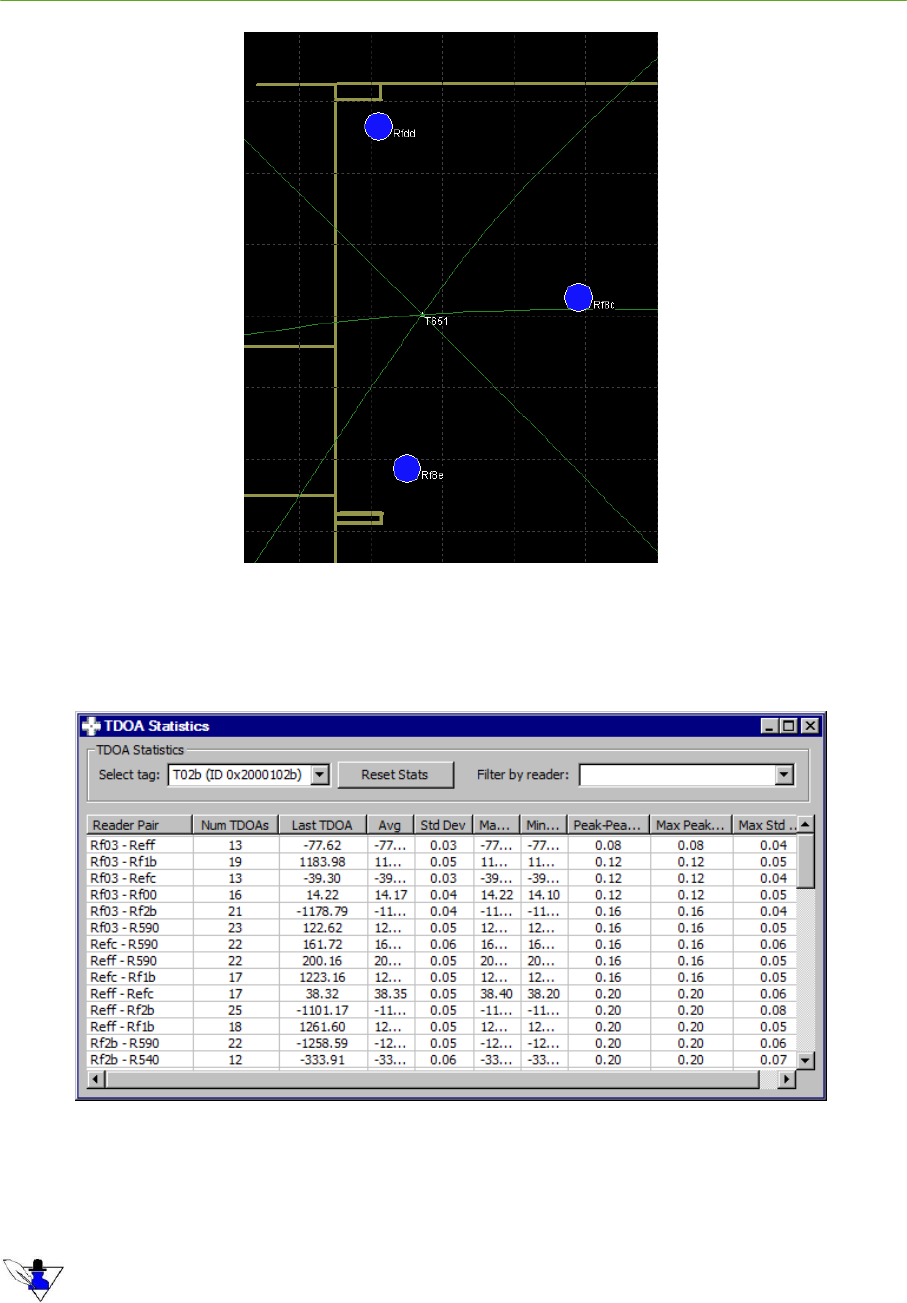Sort by the Std Dev column header
Image resolution: width=907 pixels, height=1303 pixels.
(441, 825)
